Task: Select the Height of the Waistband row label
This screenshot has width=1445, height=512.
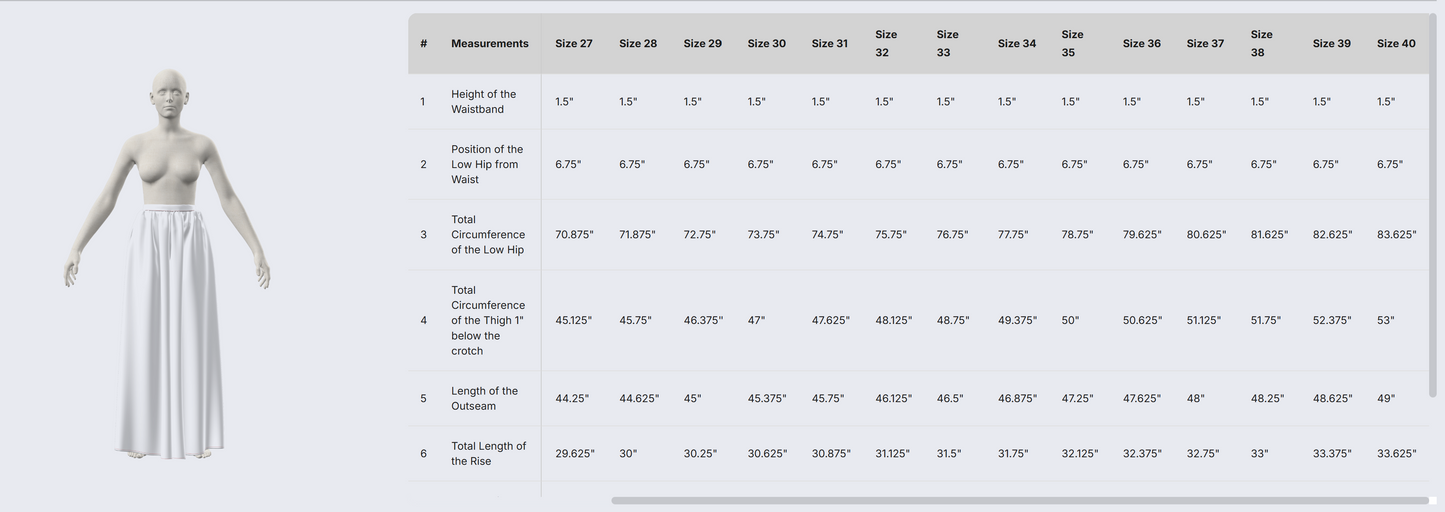Action: 484,102
